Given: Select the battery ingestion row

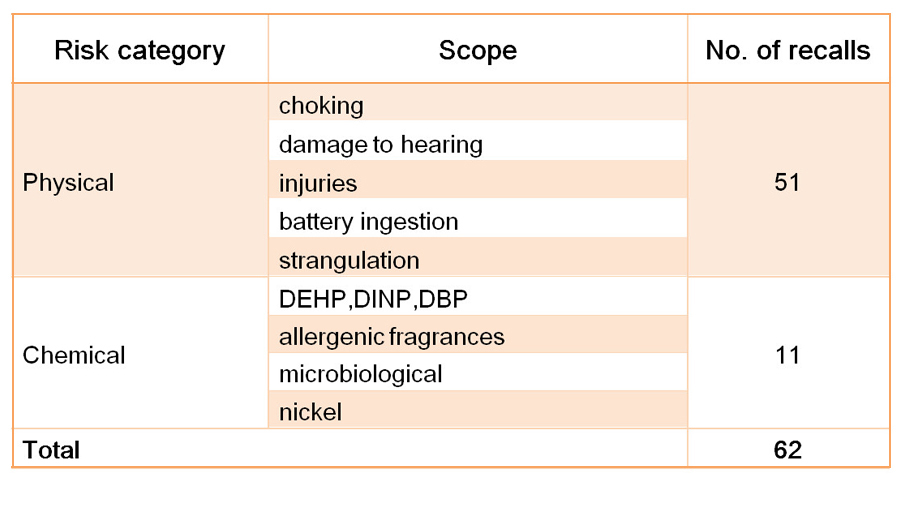Looking at the screenshot, I should click(368, 221).
